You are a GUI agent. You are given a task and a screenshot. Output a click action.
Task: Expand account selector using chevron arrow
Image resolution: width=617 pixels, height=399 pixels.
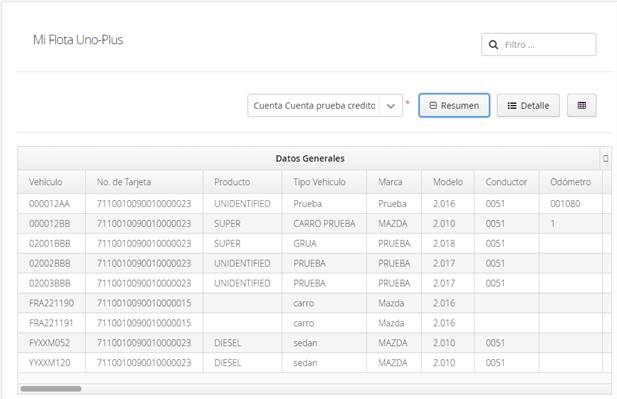point(391,106)
